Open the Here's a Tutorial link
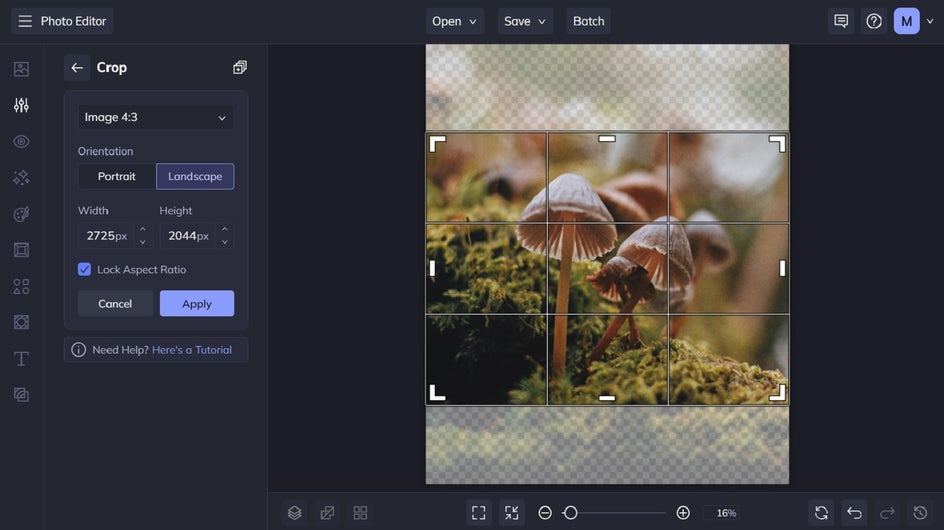The height and width of the screenshot is (530, 944). coord(192,350)
